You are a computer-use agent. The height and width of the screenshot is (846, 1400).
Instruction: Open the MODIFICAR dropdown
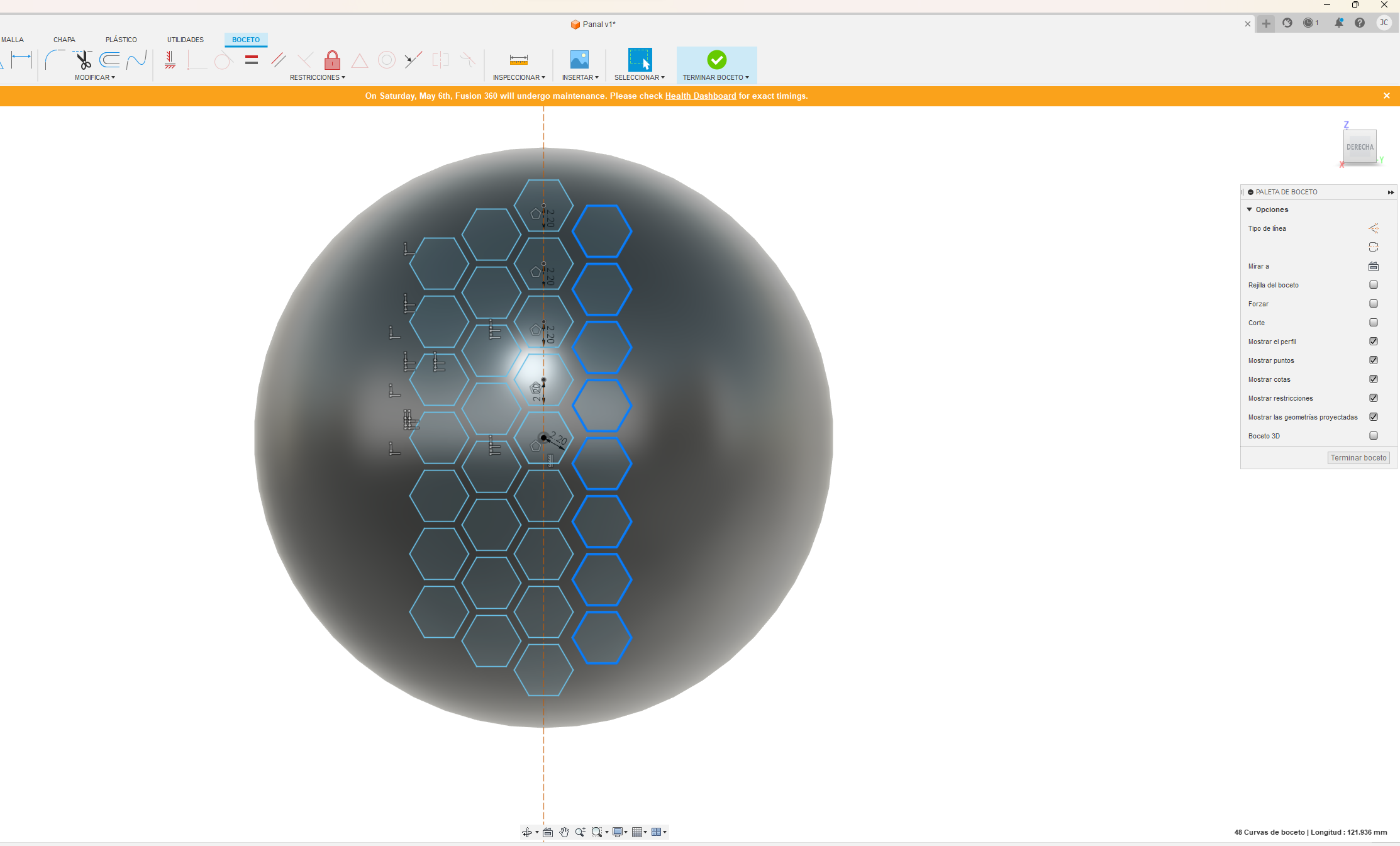pos(95,77)
